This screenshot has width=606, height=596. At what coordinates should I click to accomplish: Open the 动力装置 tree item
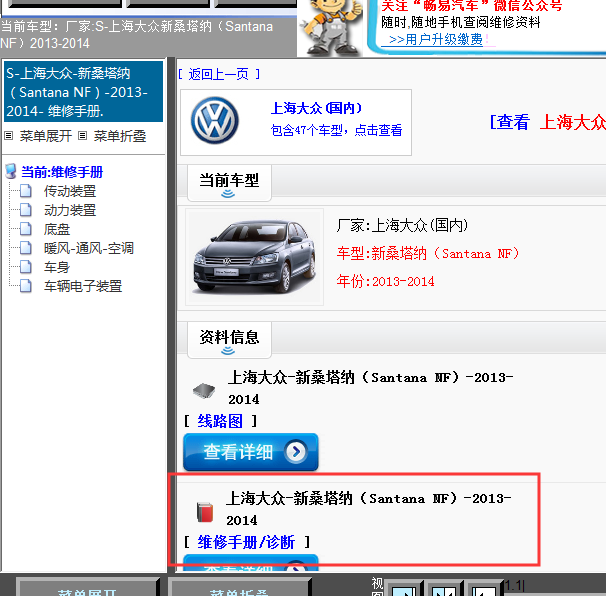coord(70,210)
